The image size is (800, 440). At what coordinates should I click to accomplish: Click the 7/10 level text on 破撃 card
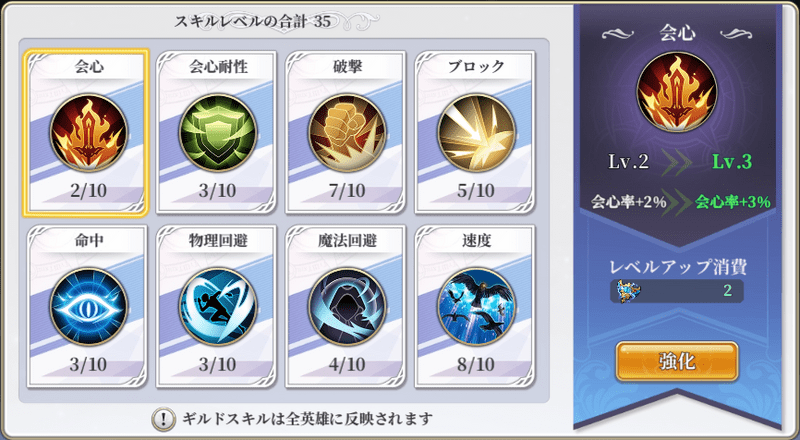point(347,190)
